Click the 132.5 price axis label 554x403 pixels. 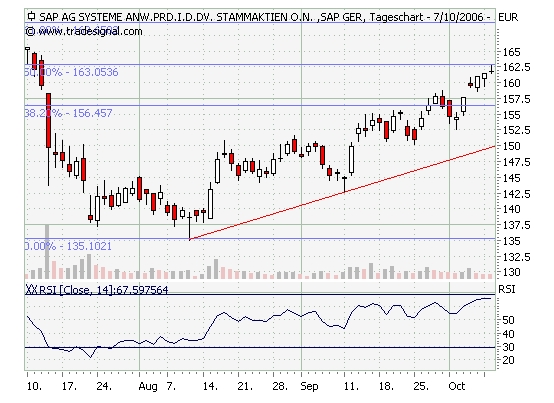pyautogui.click(x=516, y=257)
